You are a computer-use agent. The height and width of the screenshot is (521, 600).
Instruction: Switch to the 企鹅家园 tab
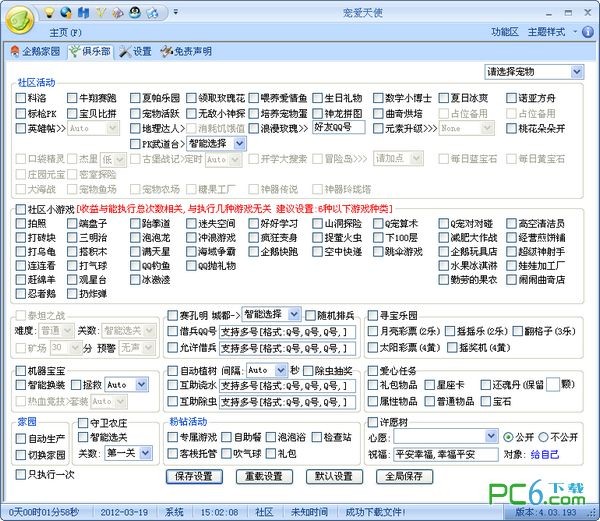(x=36, y=51)
